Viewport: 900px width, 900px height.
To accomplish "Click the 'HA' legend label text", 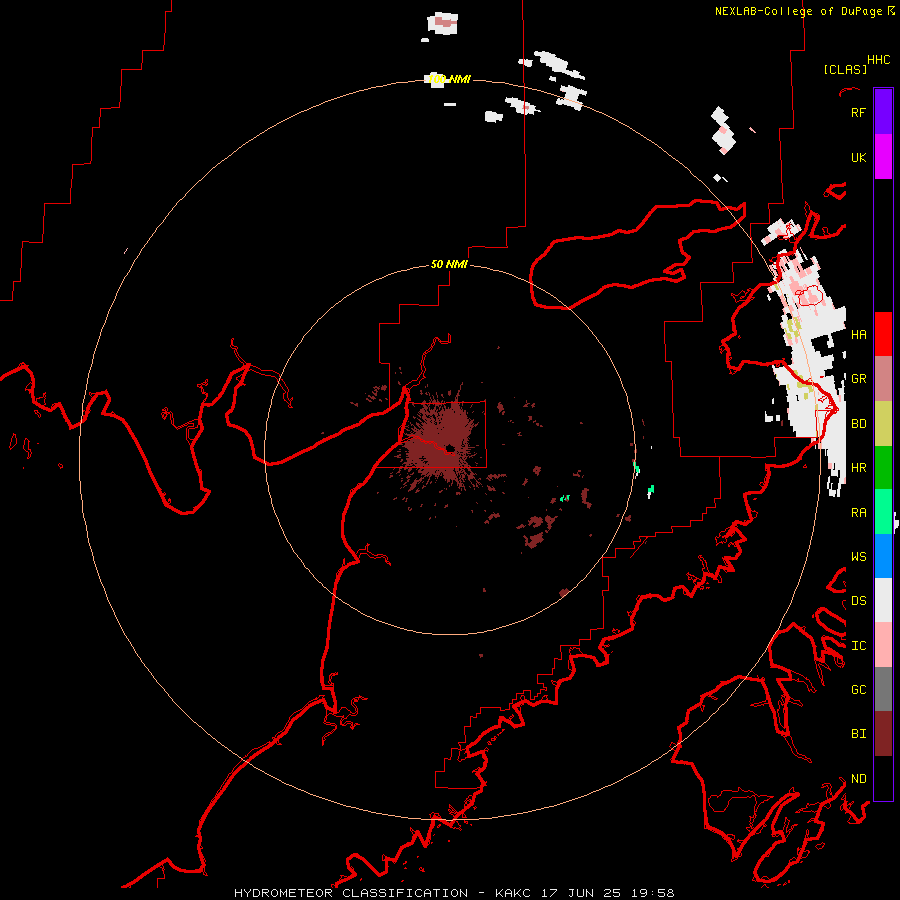I will coord(858,334).
